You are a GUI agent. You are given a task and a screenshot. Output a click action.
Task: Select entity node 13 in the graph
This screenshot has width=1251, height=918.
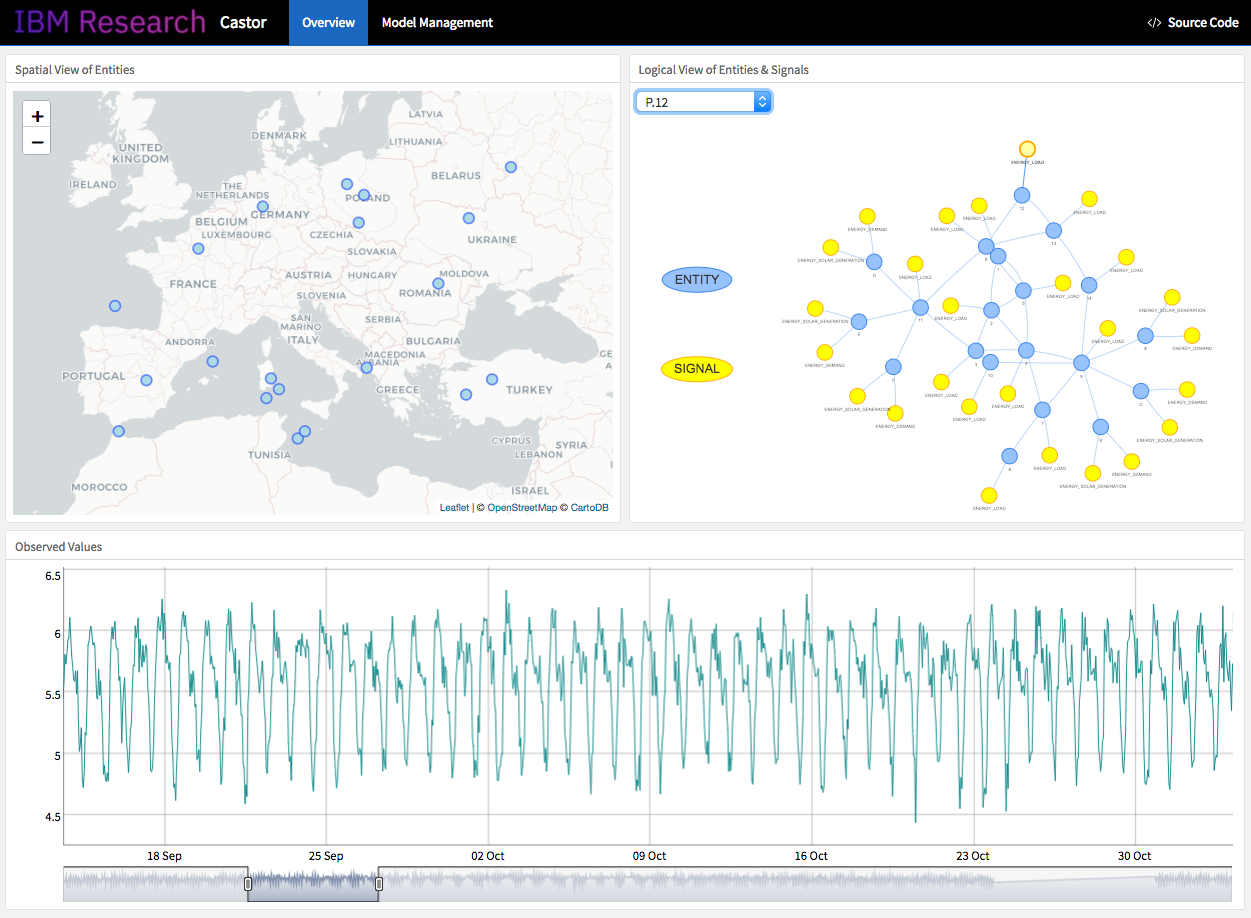pos(1053,231)
